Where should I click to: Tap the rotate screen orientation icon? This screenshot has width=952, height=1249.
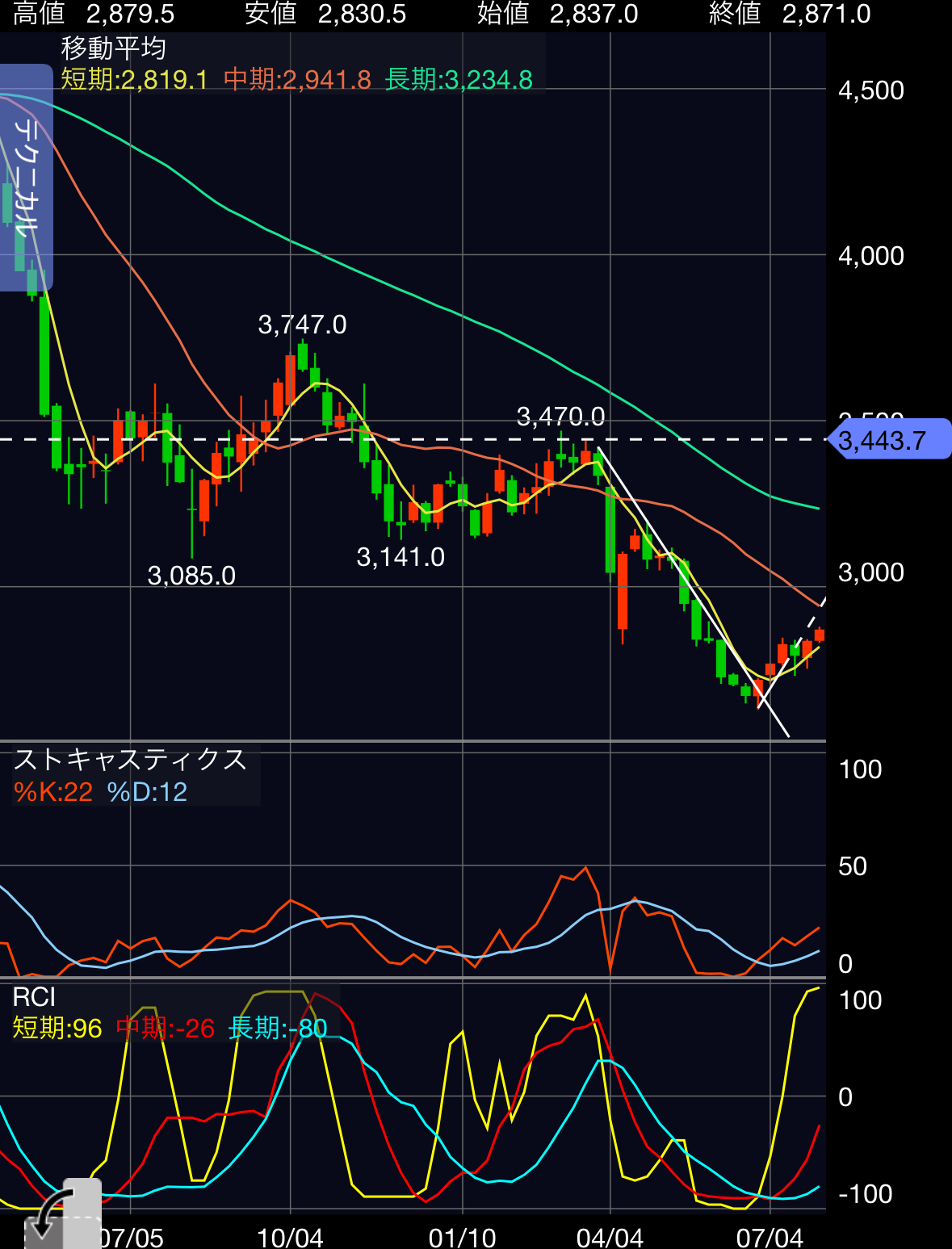[x=62, y=1213]
